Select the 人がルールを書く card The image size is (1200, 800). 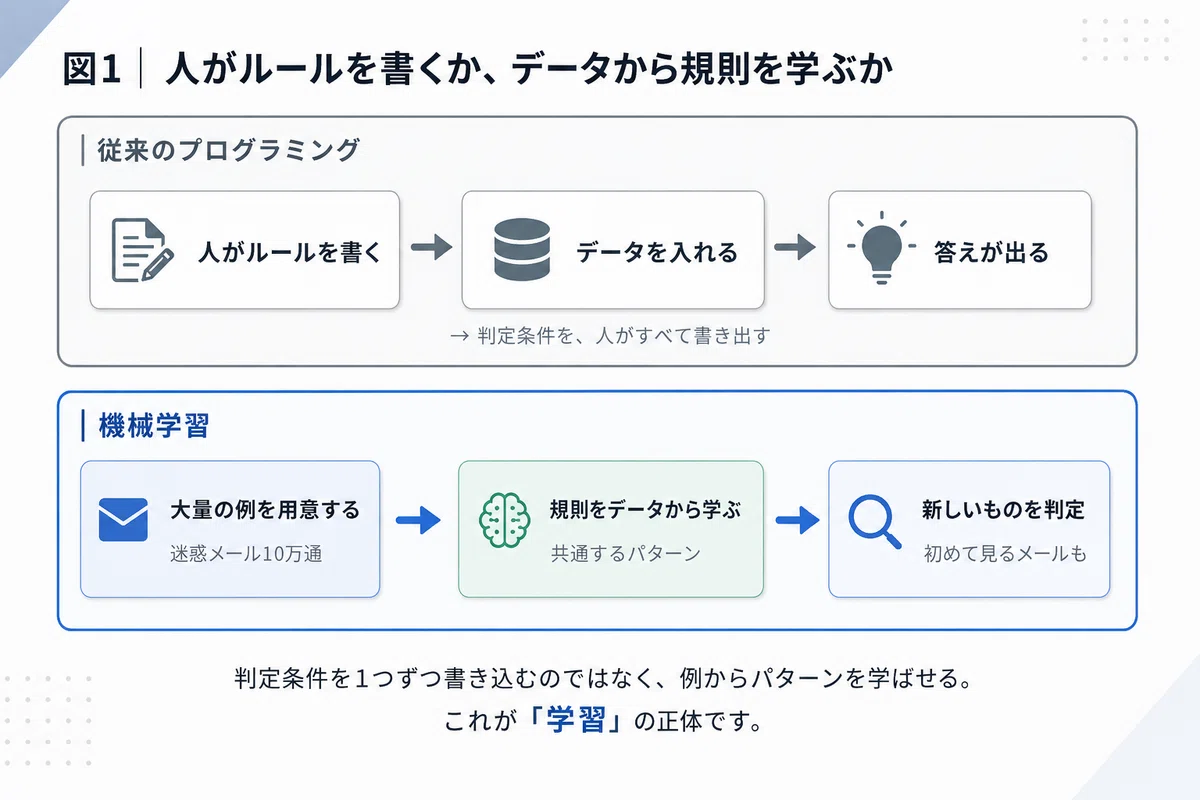(x=245, y=250)
